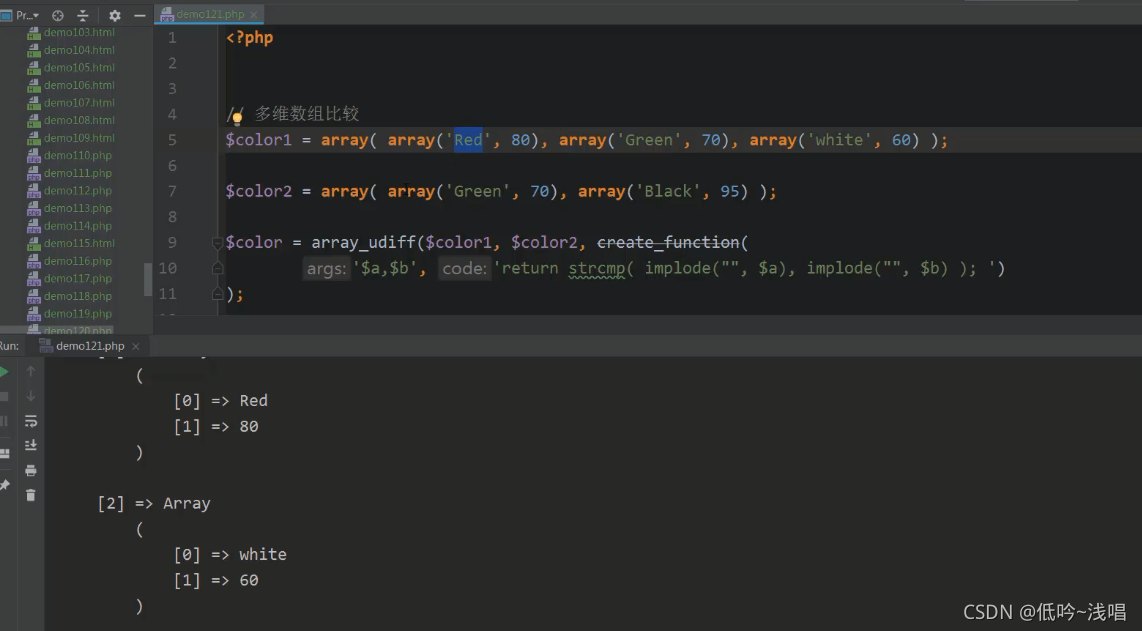The height and width of the screenshot is (631, 1142).
Task: Clear the console with the trash icon
Action: pyautogui.click(x=31, y=491)
